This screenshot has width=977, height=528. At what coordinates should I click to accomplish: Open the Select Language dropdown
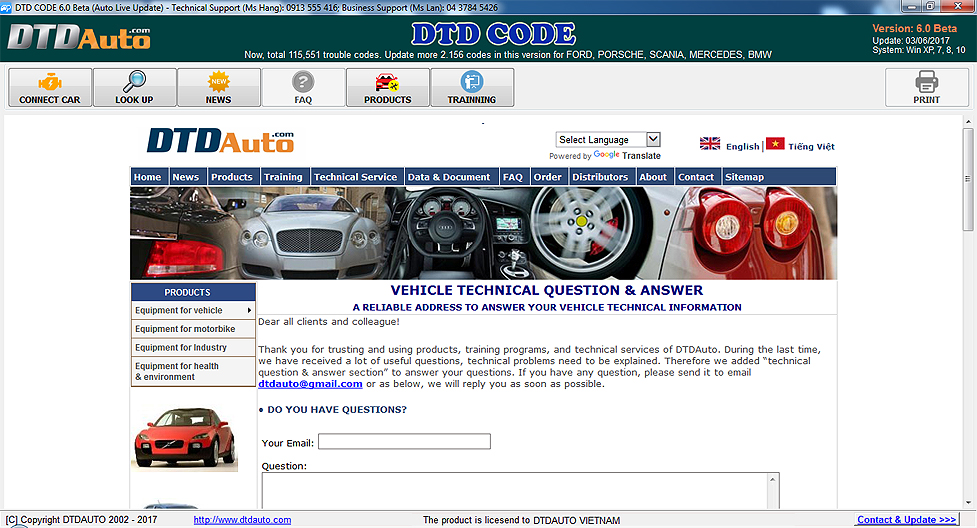click(608, 140)
